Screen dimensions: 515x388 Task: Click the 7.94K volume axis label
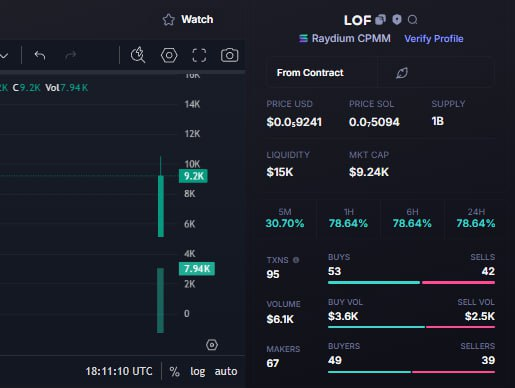(197, 269)
